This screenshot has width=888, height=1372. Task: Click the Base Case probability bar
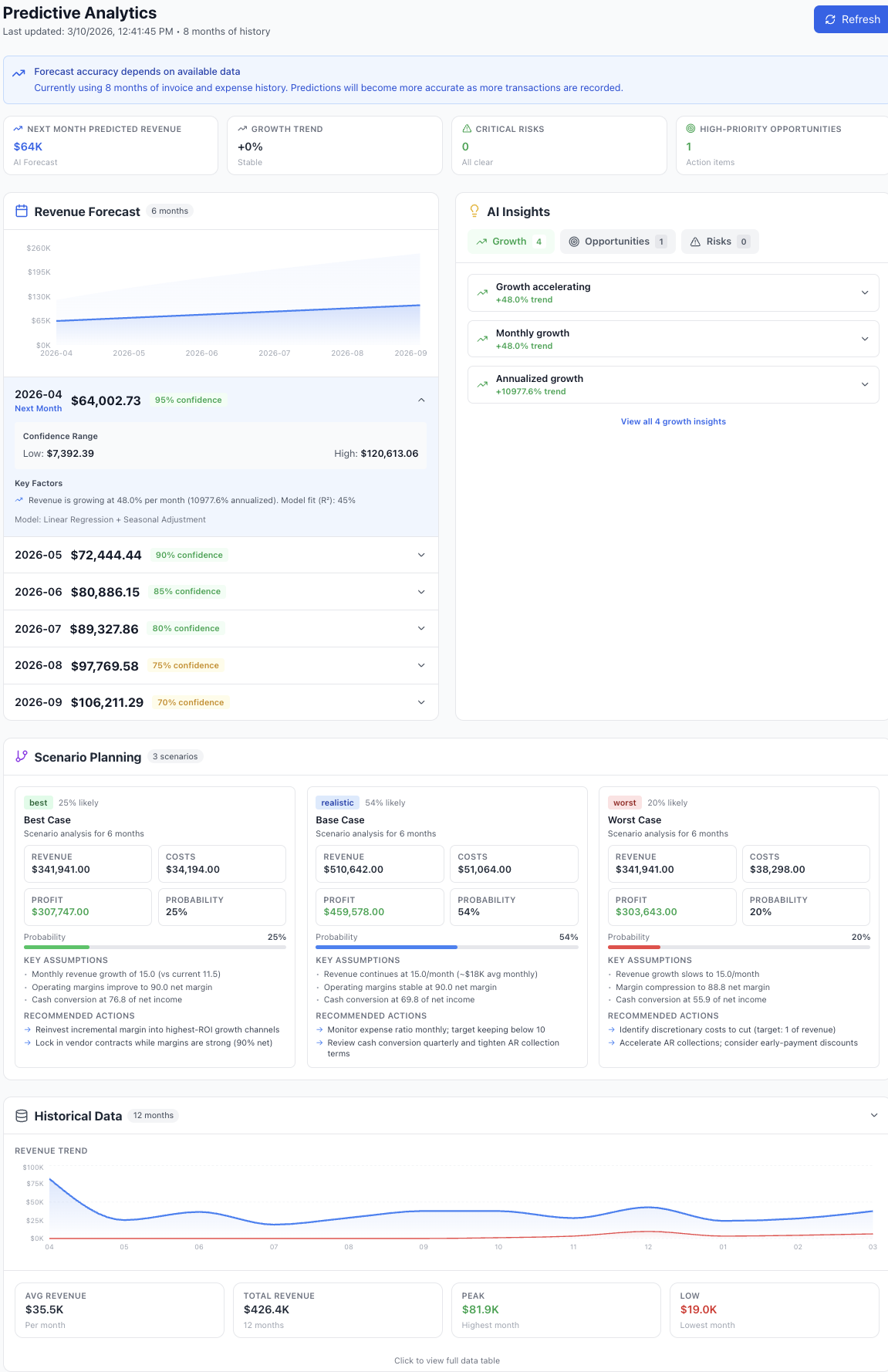pos(447,947)
